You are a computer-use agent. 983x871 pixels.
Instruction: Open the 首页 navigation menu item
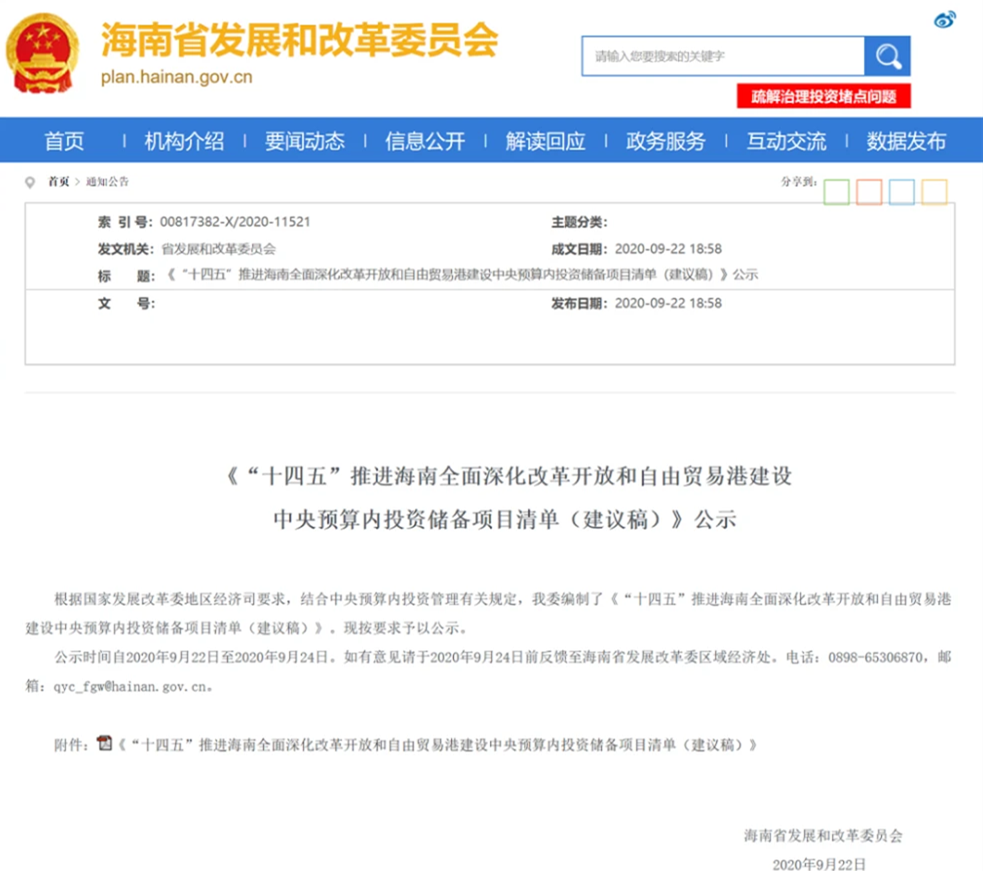pyautogui.click(x=64, y=141)
